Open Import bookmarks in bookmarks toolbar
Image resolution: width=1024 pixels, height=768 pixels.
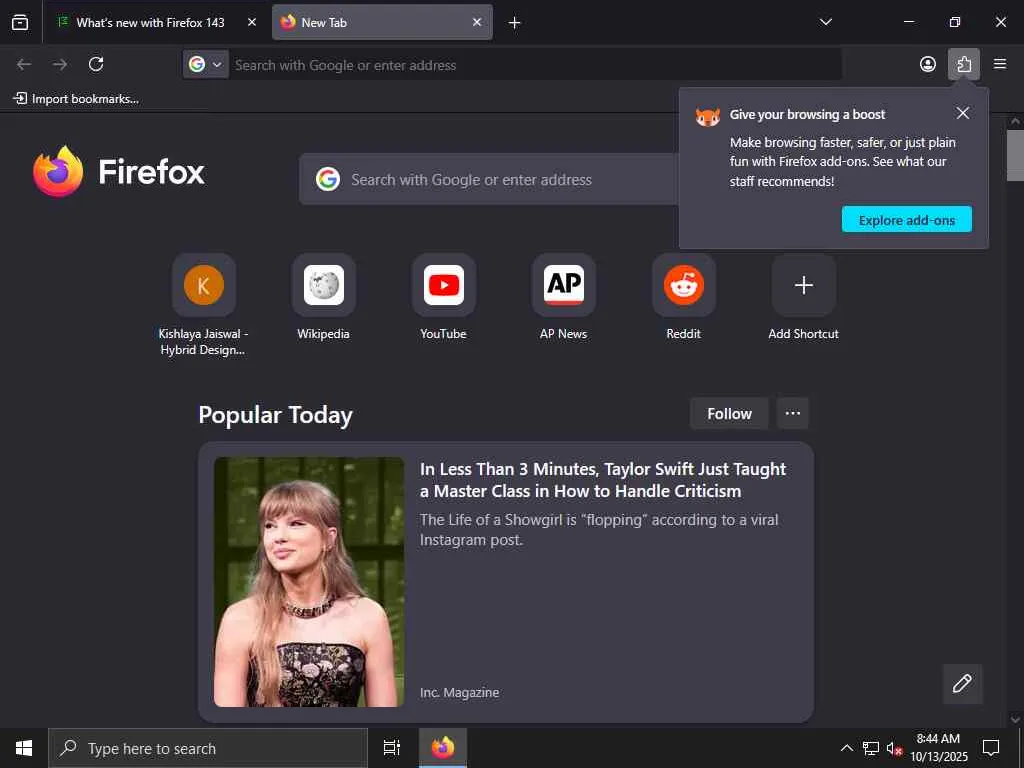(76, 99)
